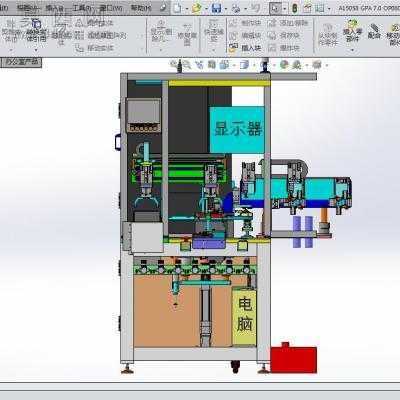This screenshot has height=400, width=400.
Task: Click the 制作块 (Make Block) tool
Action: click(x=245, y=23)
